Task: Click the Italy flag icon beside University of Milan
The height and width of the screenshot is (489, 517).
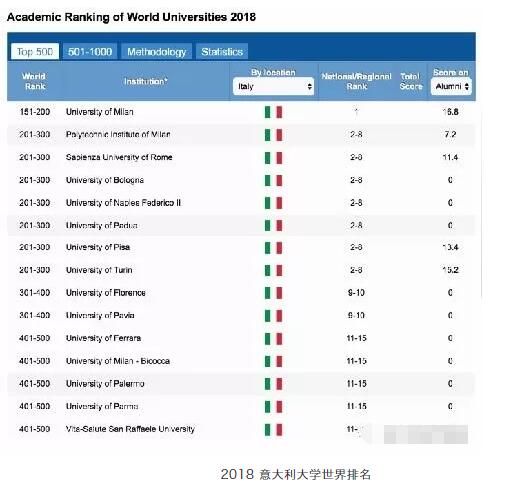Action: point(273,112)
